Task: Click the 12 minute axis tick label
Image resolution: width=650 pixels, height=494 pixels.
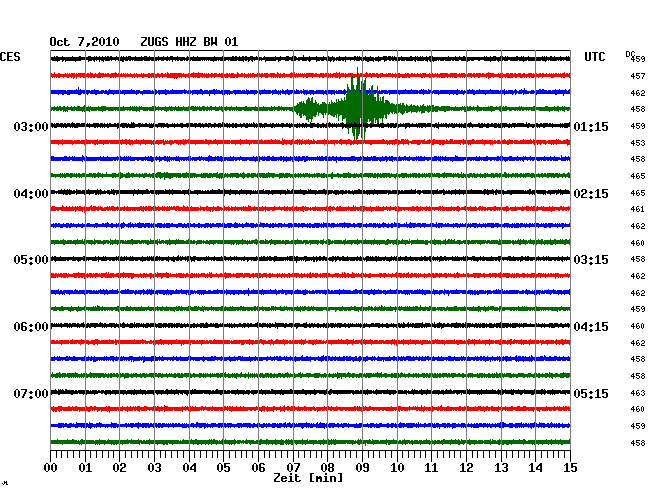Action: point(466,467)
